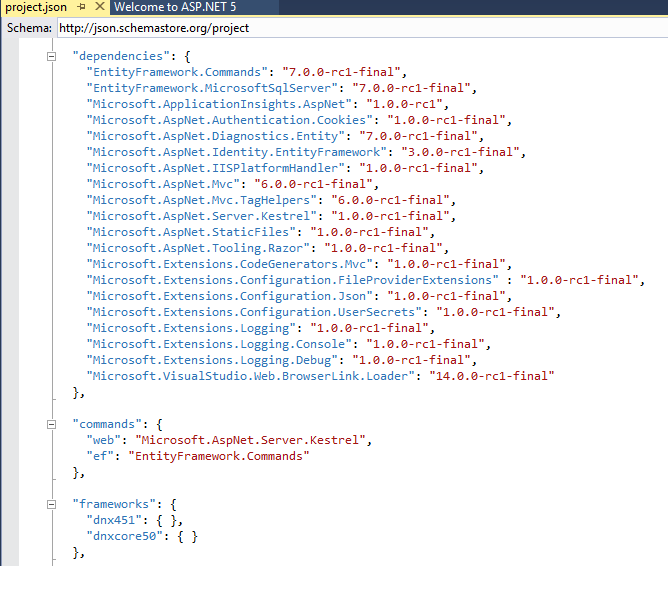The height and width of the screenshot is (596, 668).
Task: Click "EntityFramework.Commands" command value
Action: point(219,456)
